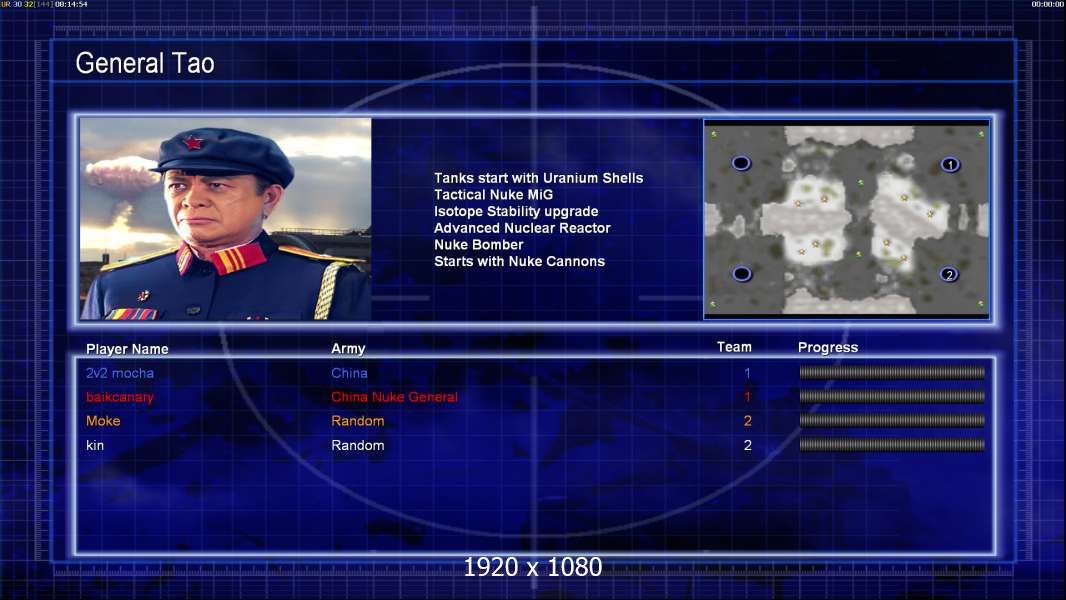
Task: Select player name 'kin'
Action: [95, 445]
